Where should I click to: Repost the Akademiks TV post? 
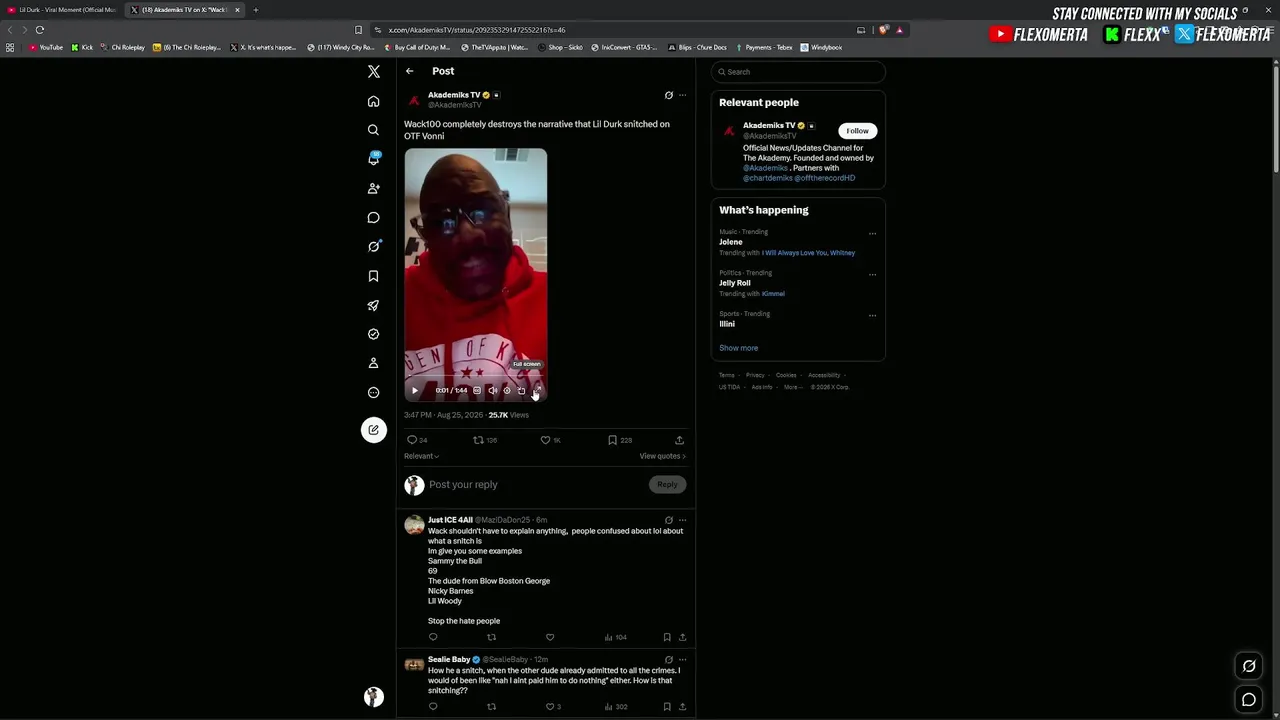coord(484,440)
